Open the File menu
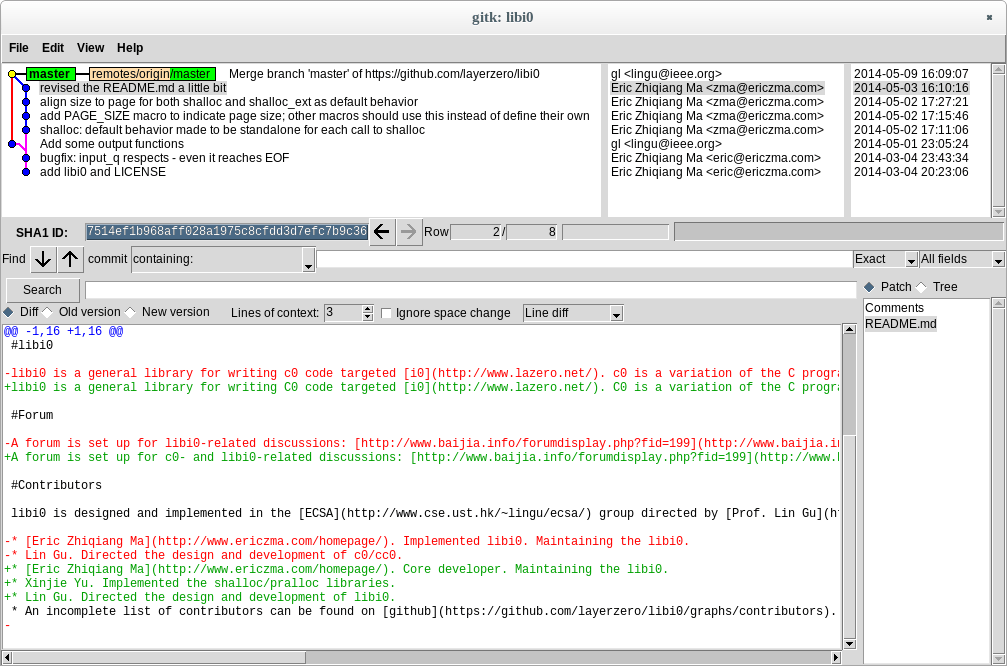 pyautogui.click(x=19, y=48)
